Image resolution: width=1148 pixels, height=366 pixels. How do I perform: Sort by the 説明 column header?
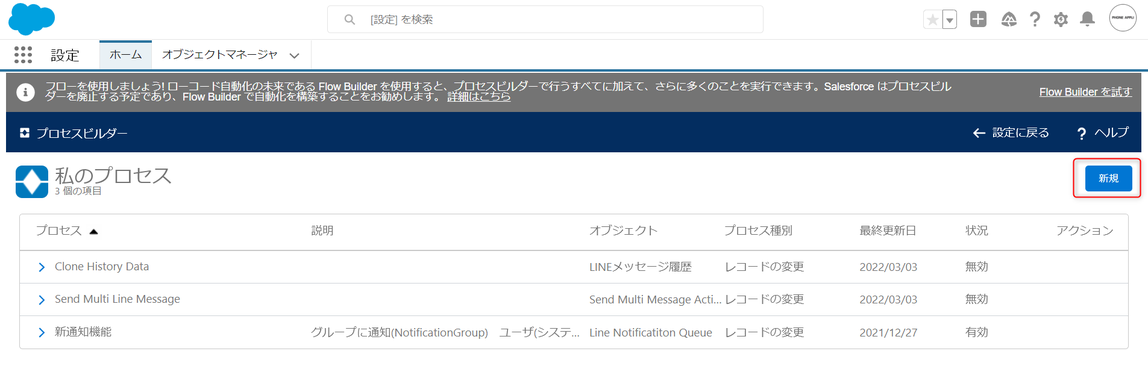pos(322,231)
